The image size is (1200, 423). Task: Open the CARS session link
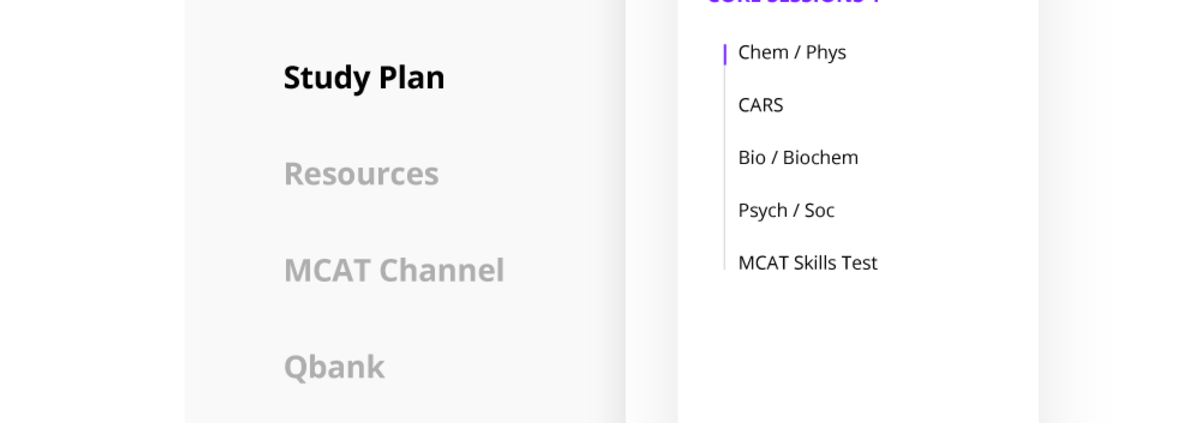pyautogui.click(x=760, y=105)
